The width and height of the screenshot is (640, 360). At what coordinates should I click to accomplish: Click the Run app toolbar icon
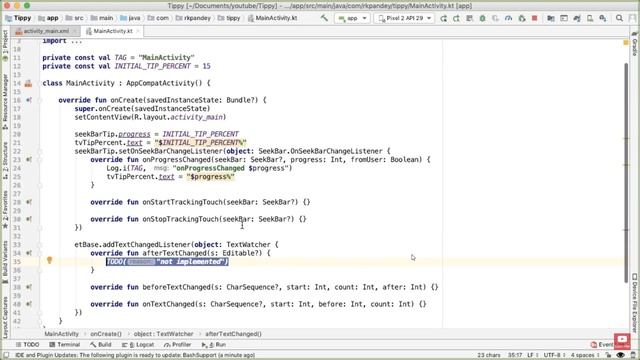pyautogui.click(x=444, y=18)
